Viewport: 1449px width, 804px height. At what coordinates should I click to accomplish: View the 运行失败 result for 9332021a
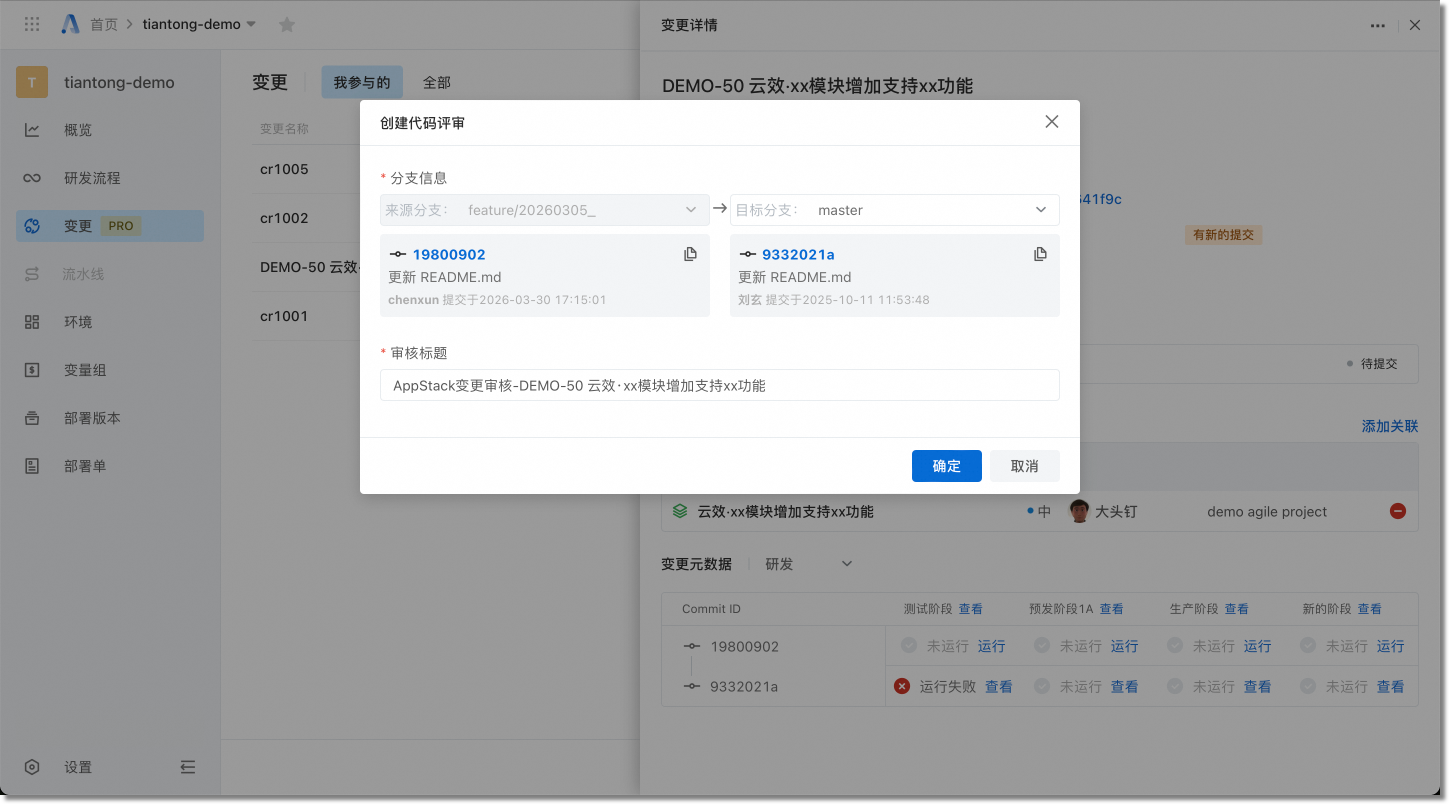(999, 687)
